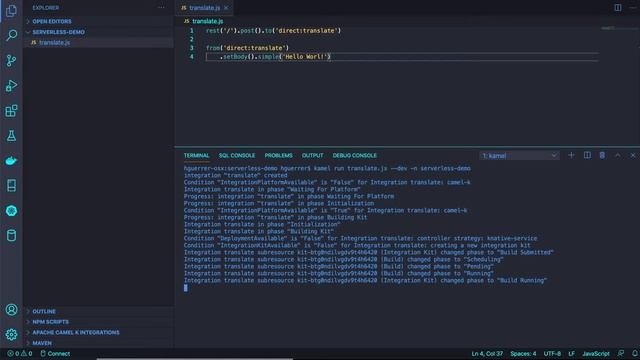Open the terminal selector dropdown '1: kamel'
The width and height of the screenshot is (640, 360).
[519, 156]
